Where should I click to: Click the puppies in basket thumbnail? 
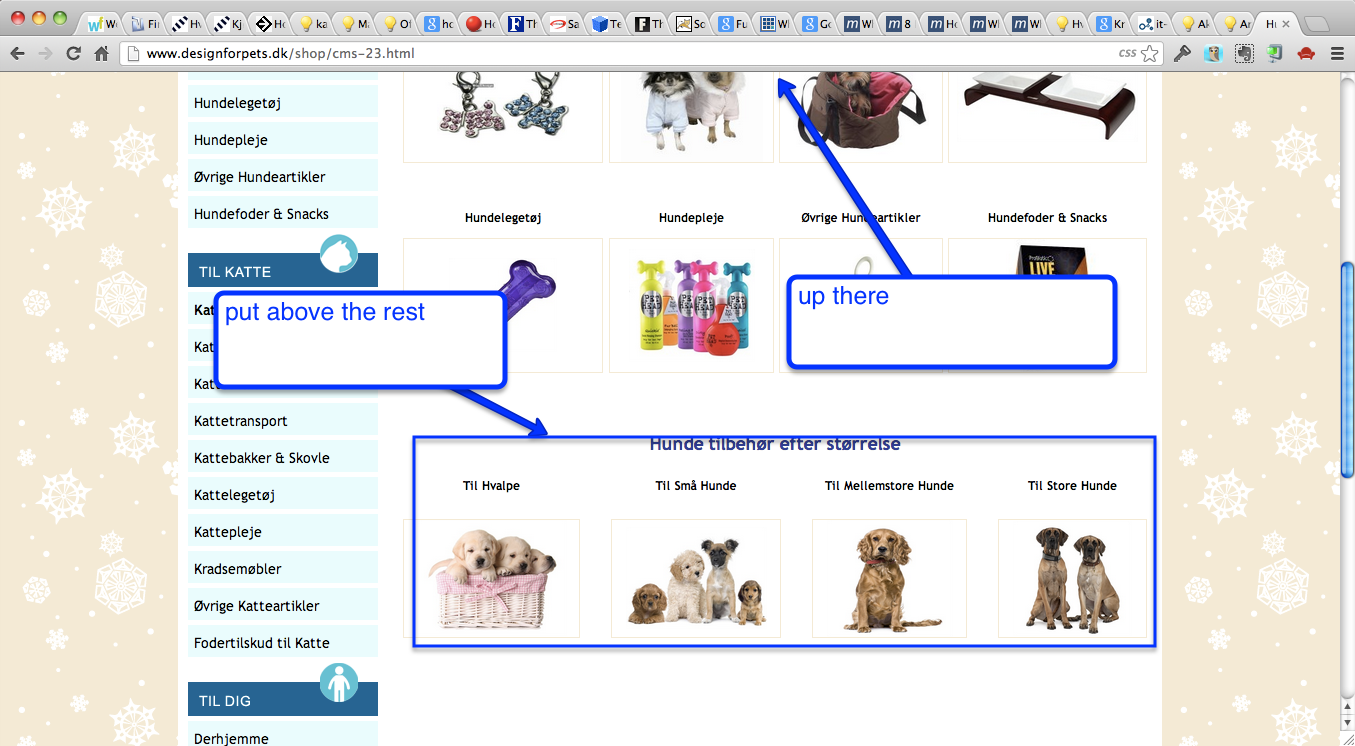(x=491, y=578)
